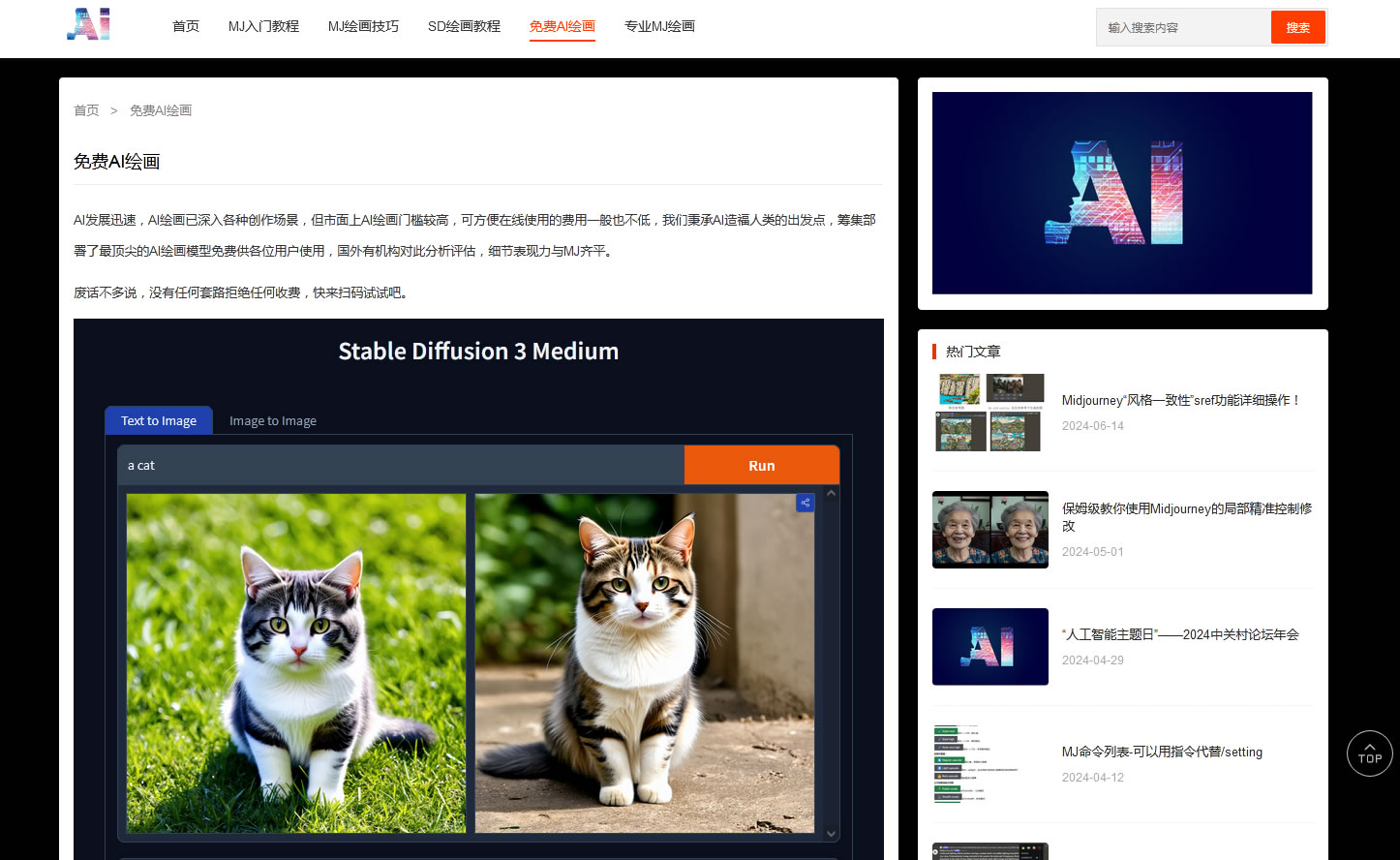Screen dimensions: 1400x860
Task: Select generated cat by wall image
Action: [645, 663]
